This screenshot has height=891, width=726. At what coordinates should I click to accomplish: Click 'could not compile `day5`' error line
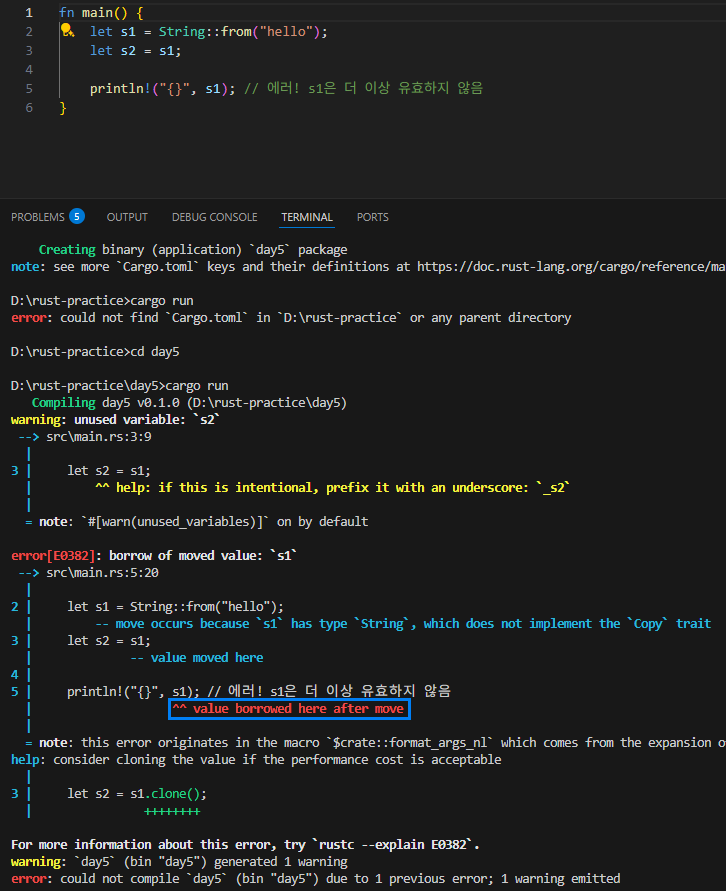point(315,879)
